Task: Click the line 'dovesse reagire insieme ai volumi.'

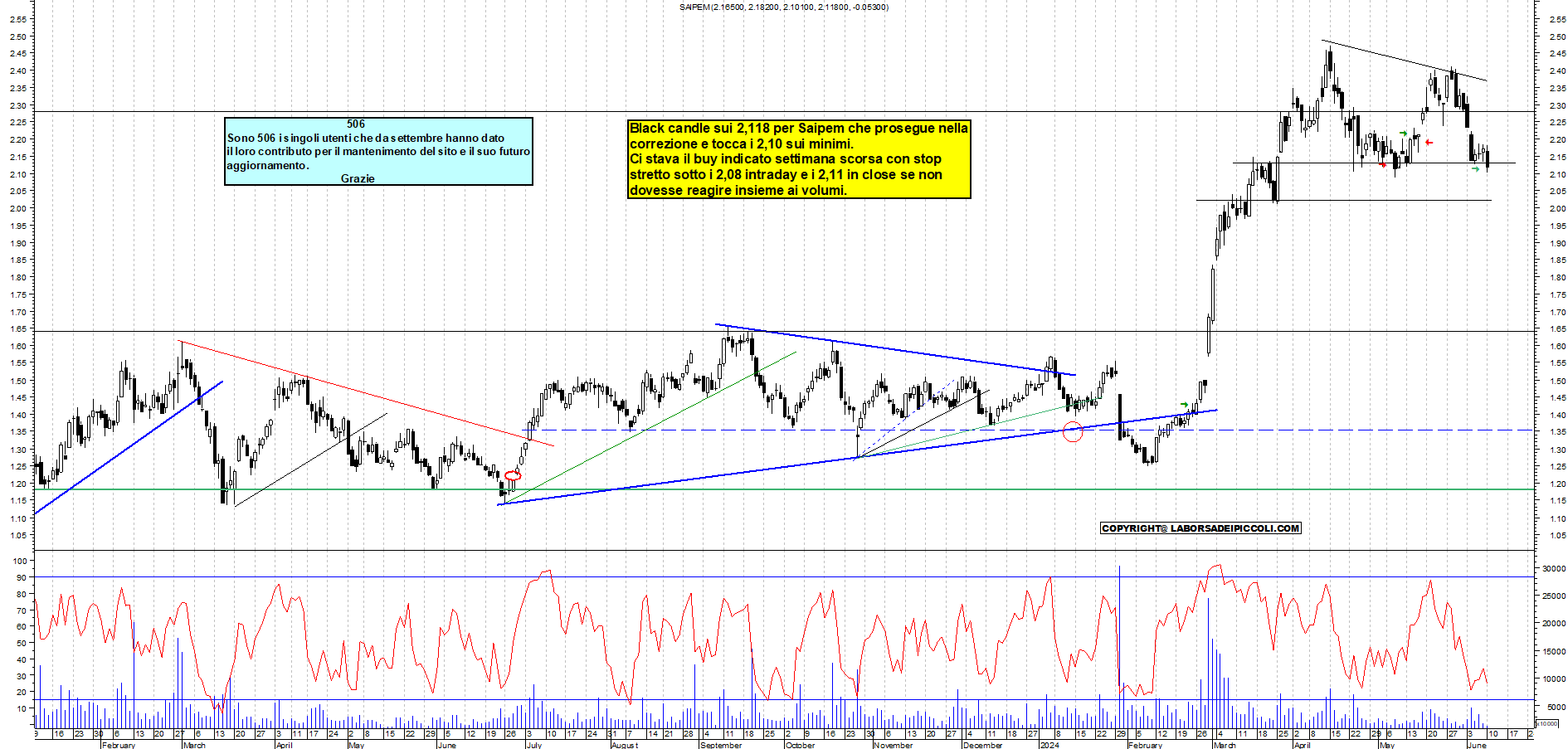Action: 738,190
